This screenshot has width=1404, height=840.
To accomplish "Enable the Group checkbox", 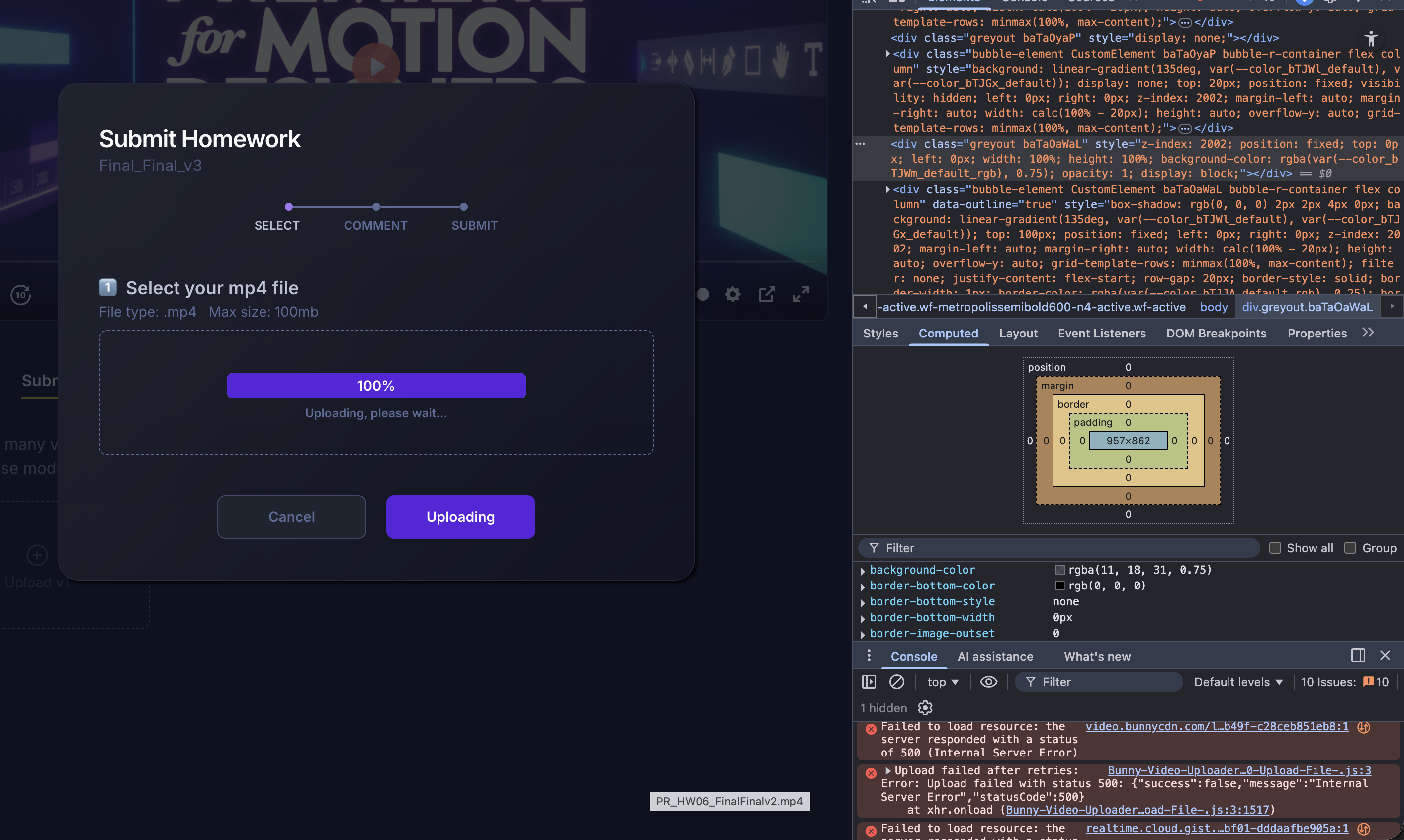I will (x=1350, y=548).
